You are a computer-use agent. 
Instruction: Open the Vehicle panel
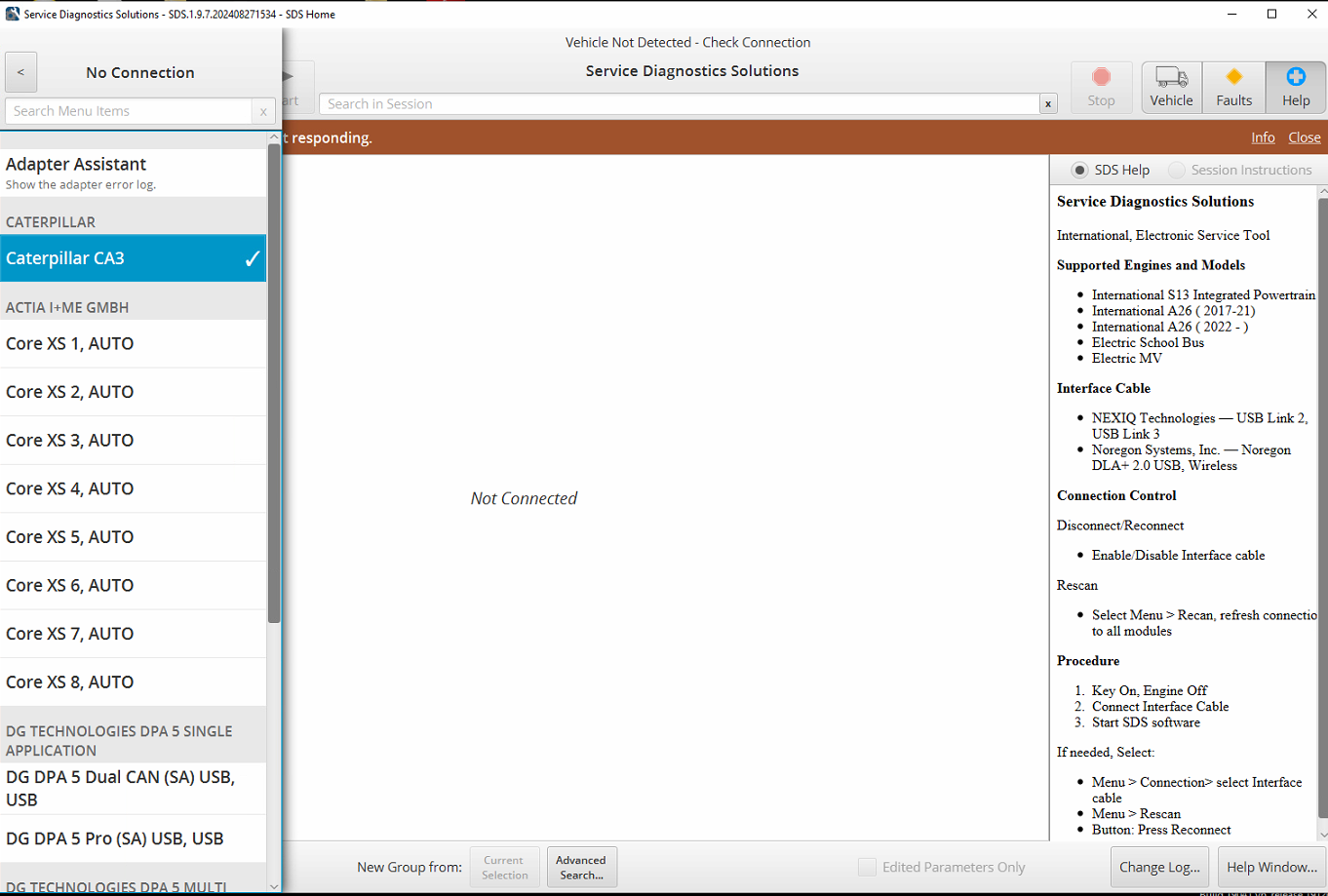[1171, 88]
